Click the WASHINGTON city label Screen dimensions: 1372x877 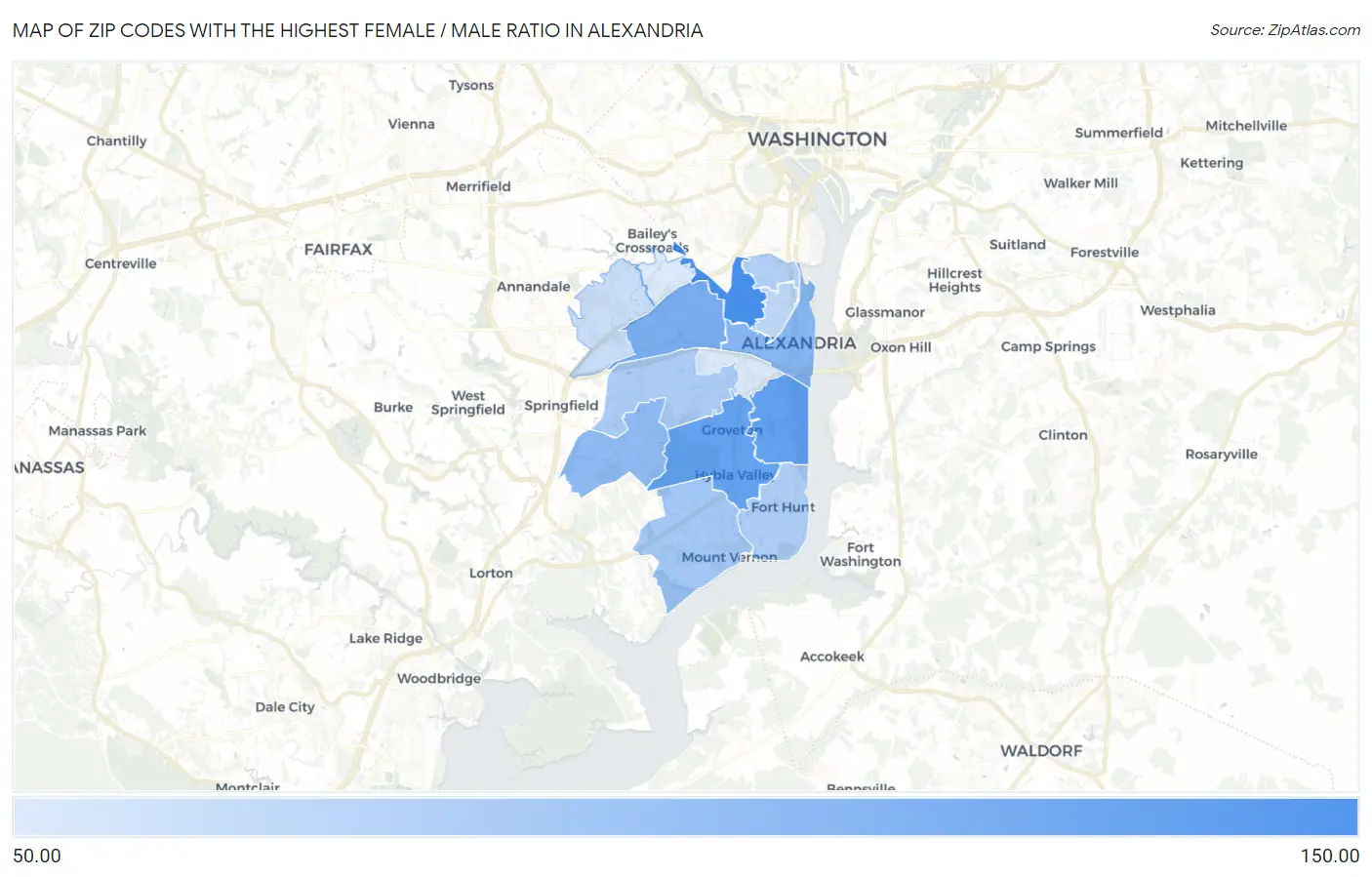pos(818,140)
